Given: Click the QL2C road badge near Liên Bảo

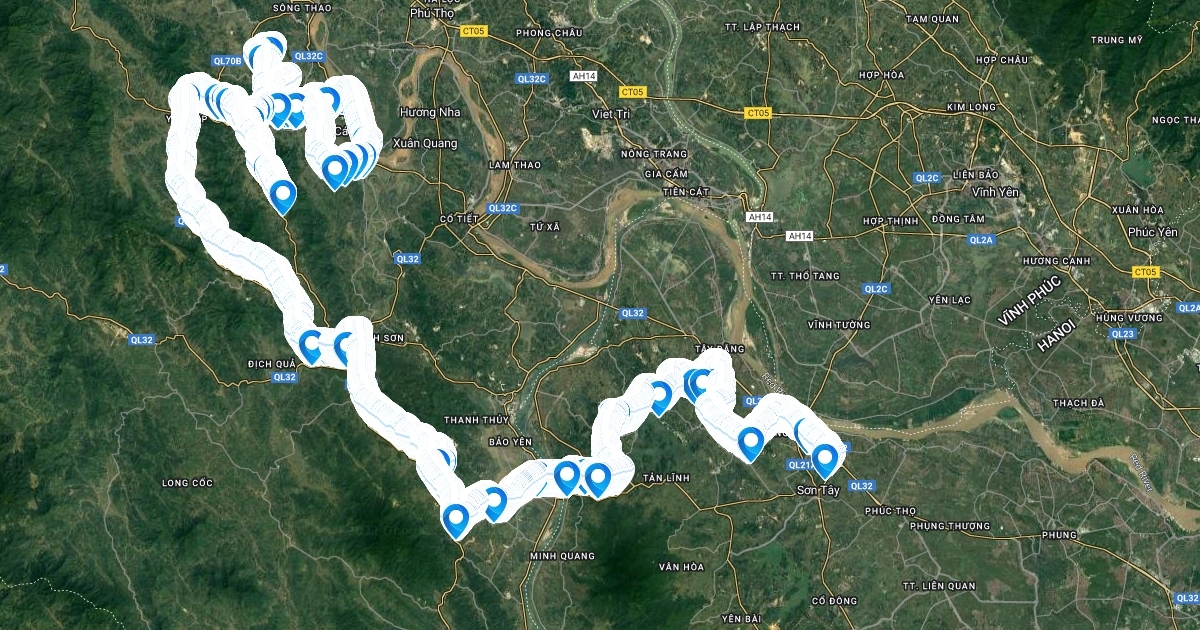Looking at the screenshot, I should 927,177.
